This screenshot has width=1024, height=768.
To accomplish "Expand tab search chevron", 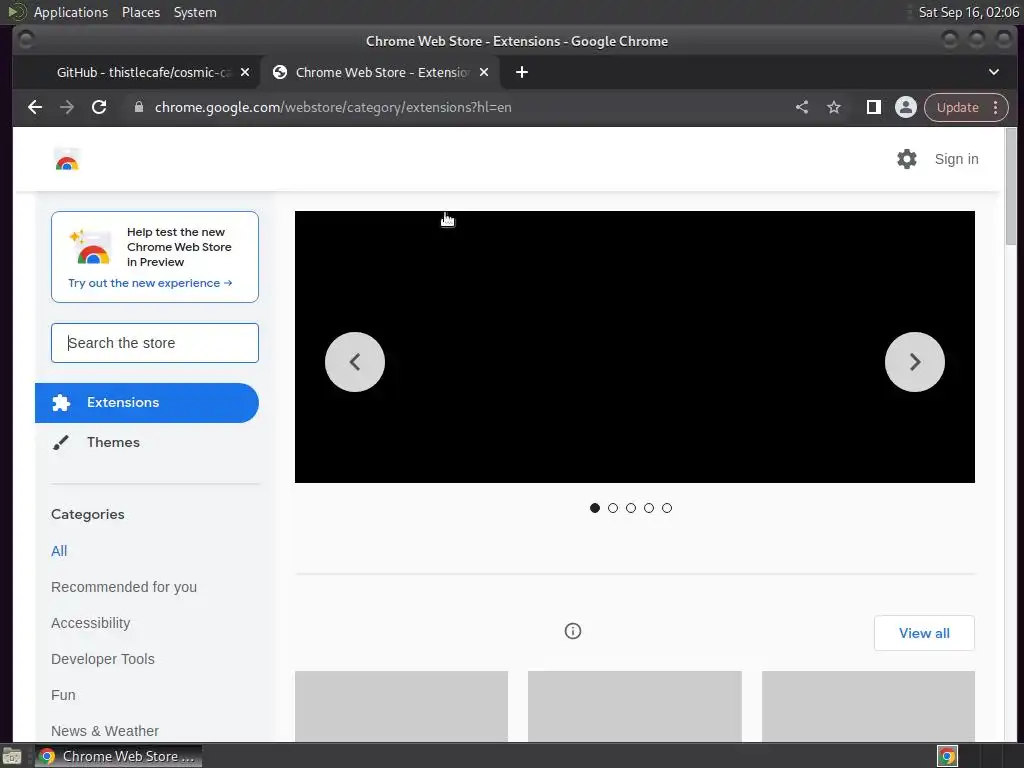I will [x=993, y=72].
